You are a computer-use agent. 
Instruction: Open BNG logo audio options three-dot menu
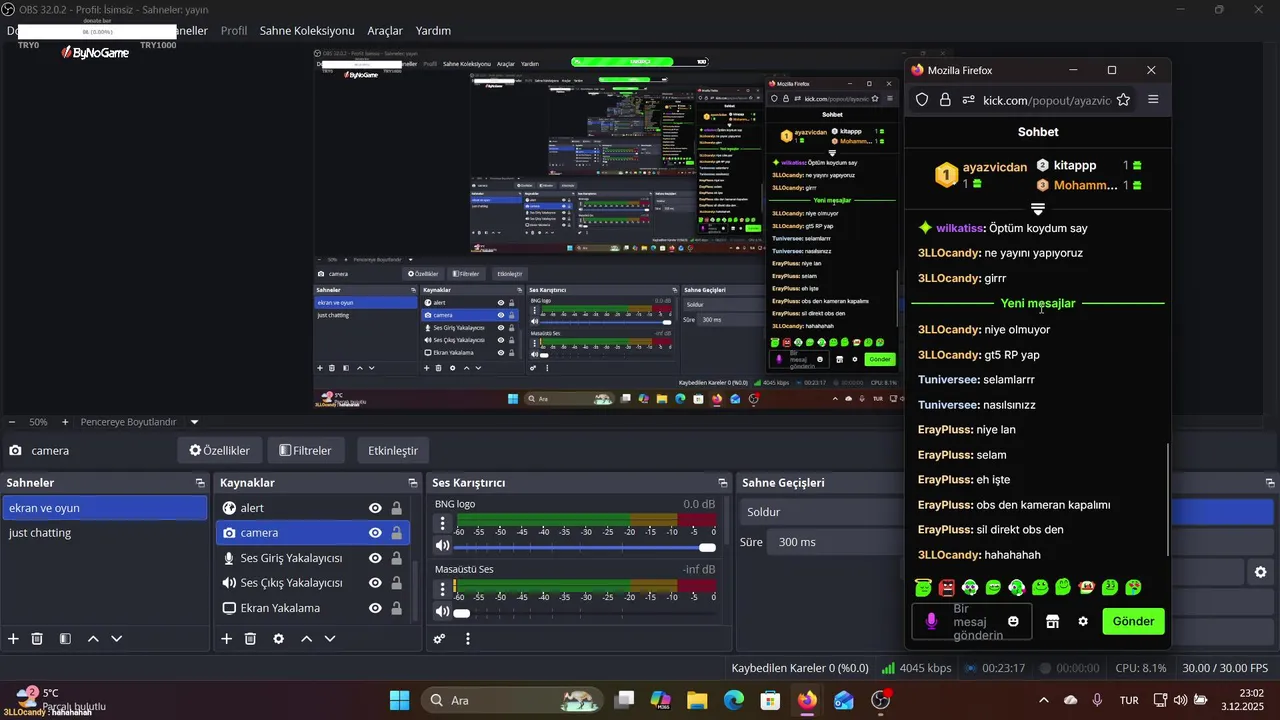(x=443, y=523)
